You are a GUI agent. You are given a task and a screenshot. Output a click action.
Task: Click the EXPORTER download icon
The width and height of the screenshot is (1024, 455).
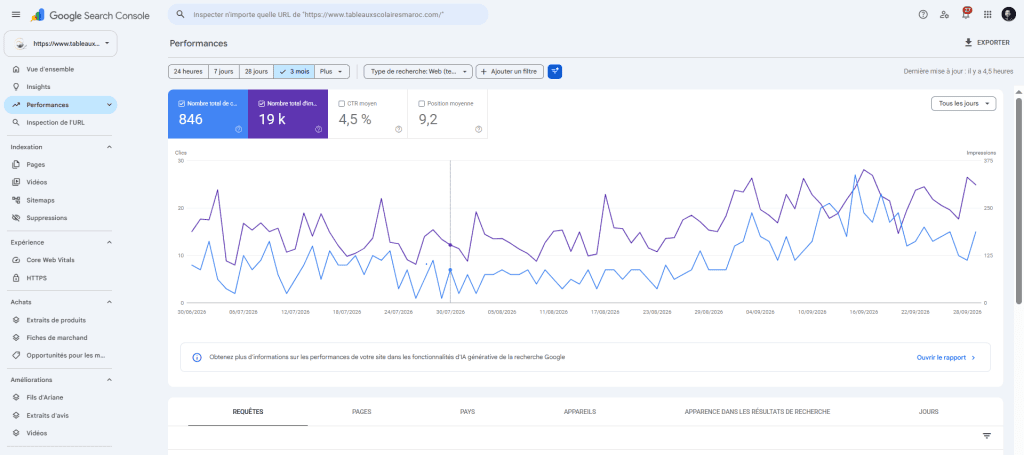[968, 42]
